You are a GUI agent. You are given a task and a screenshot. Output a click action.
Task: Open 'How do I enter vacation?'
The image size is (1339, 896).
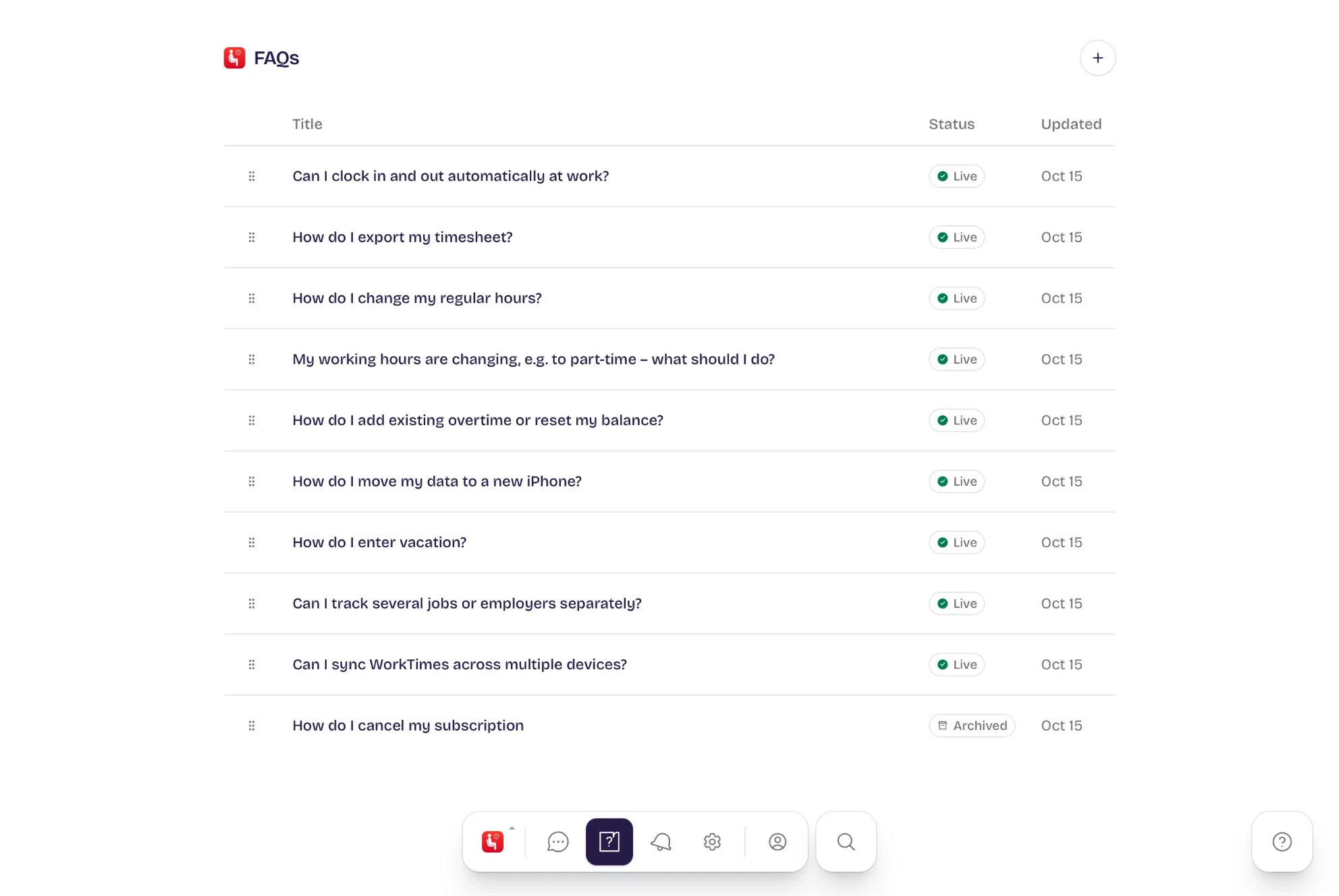(379, 542)
